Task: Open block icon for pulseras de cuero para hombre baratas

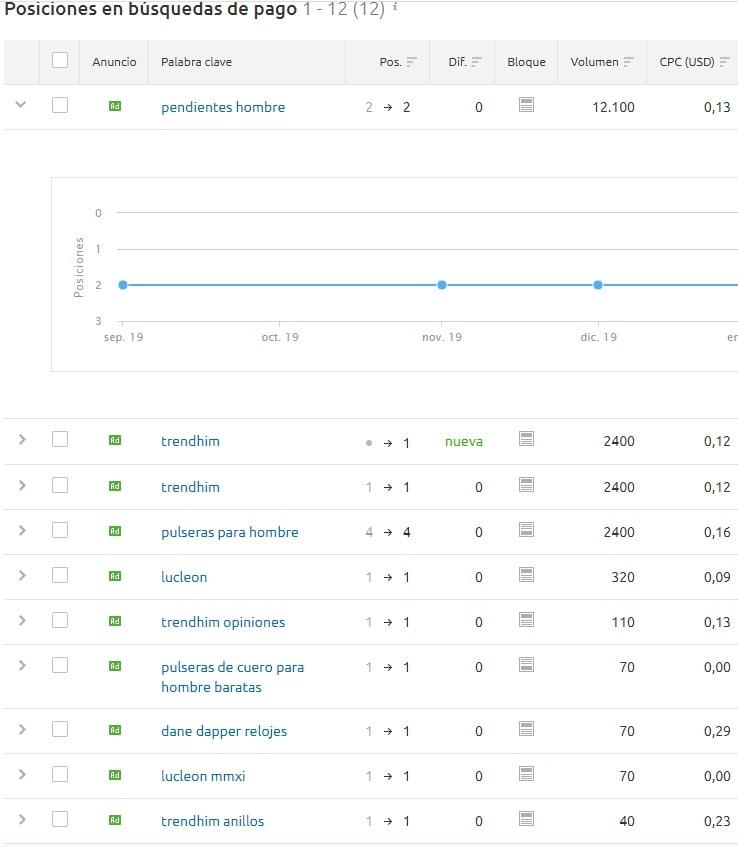Action: tap(526, 664)
